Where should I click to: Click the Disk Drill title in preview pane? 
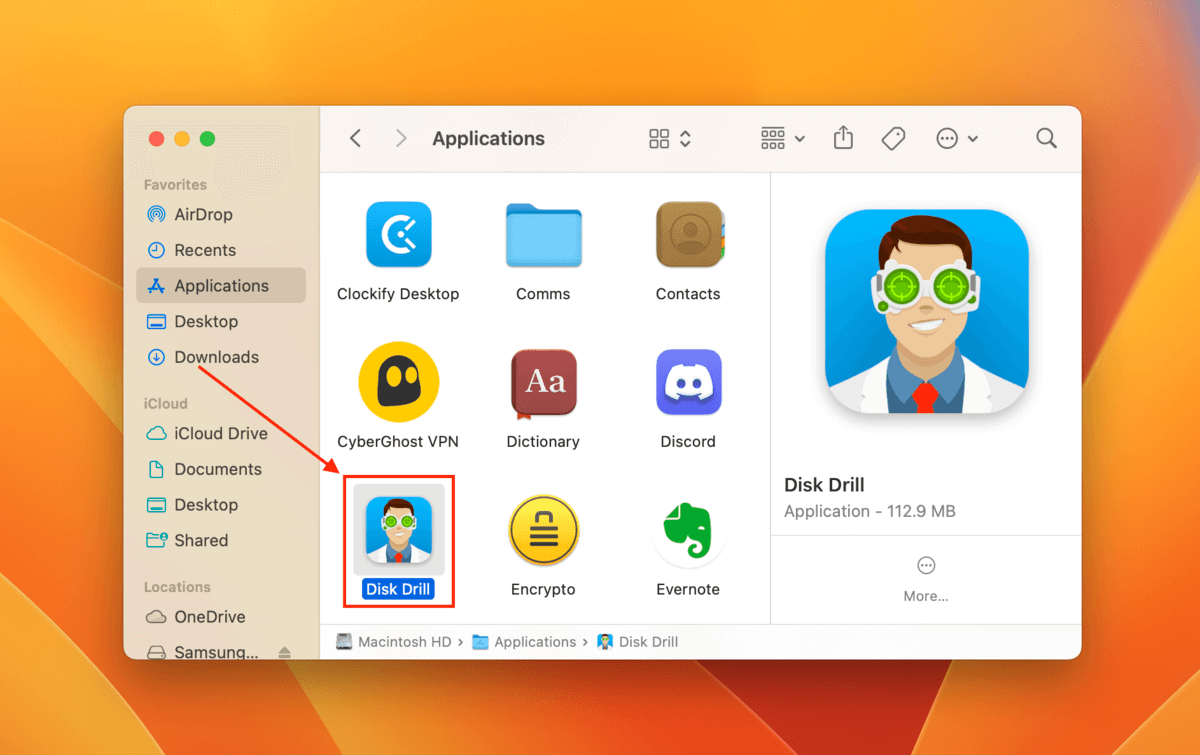(824, 485)
